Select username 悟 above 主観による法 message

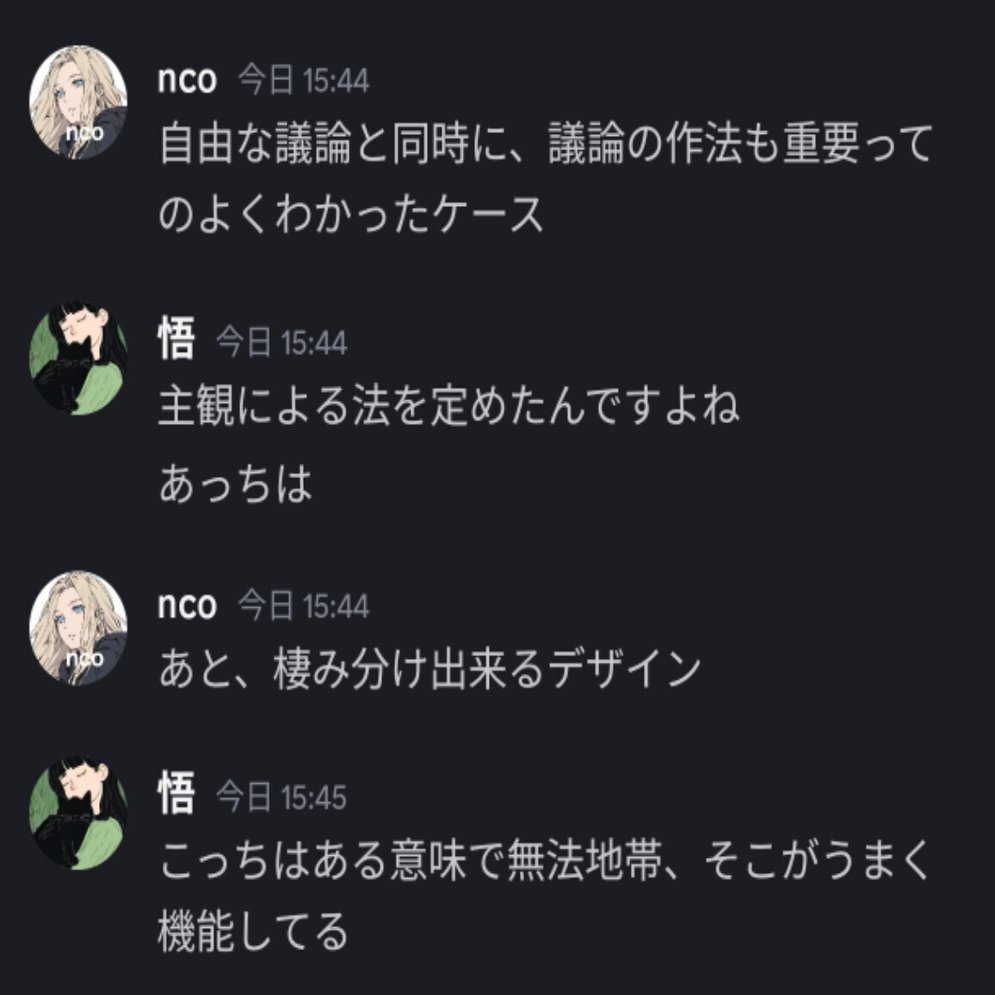click(x=176, y=339)
